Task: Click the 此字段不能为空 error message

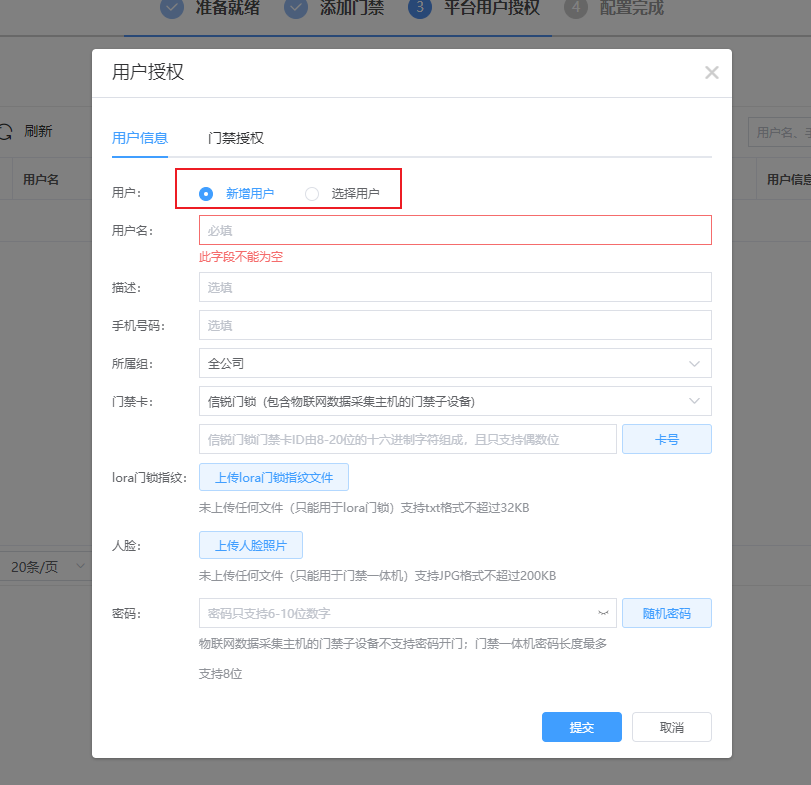Action: tap(241, 256)
